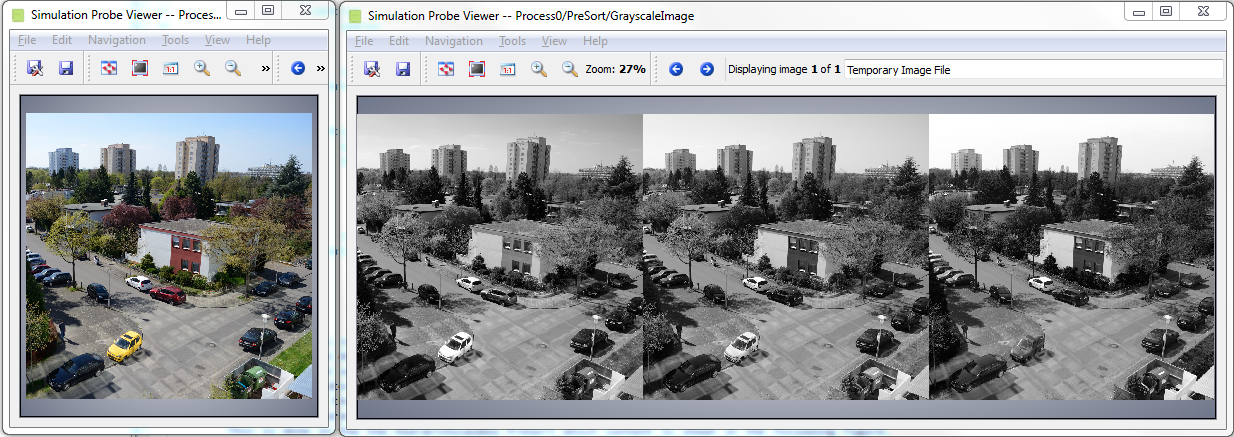Expand hidden zoom toolbar items in left window

coord(265,68)
